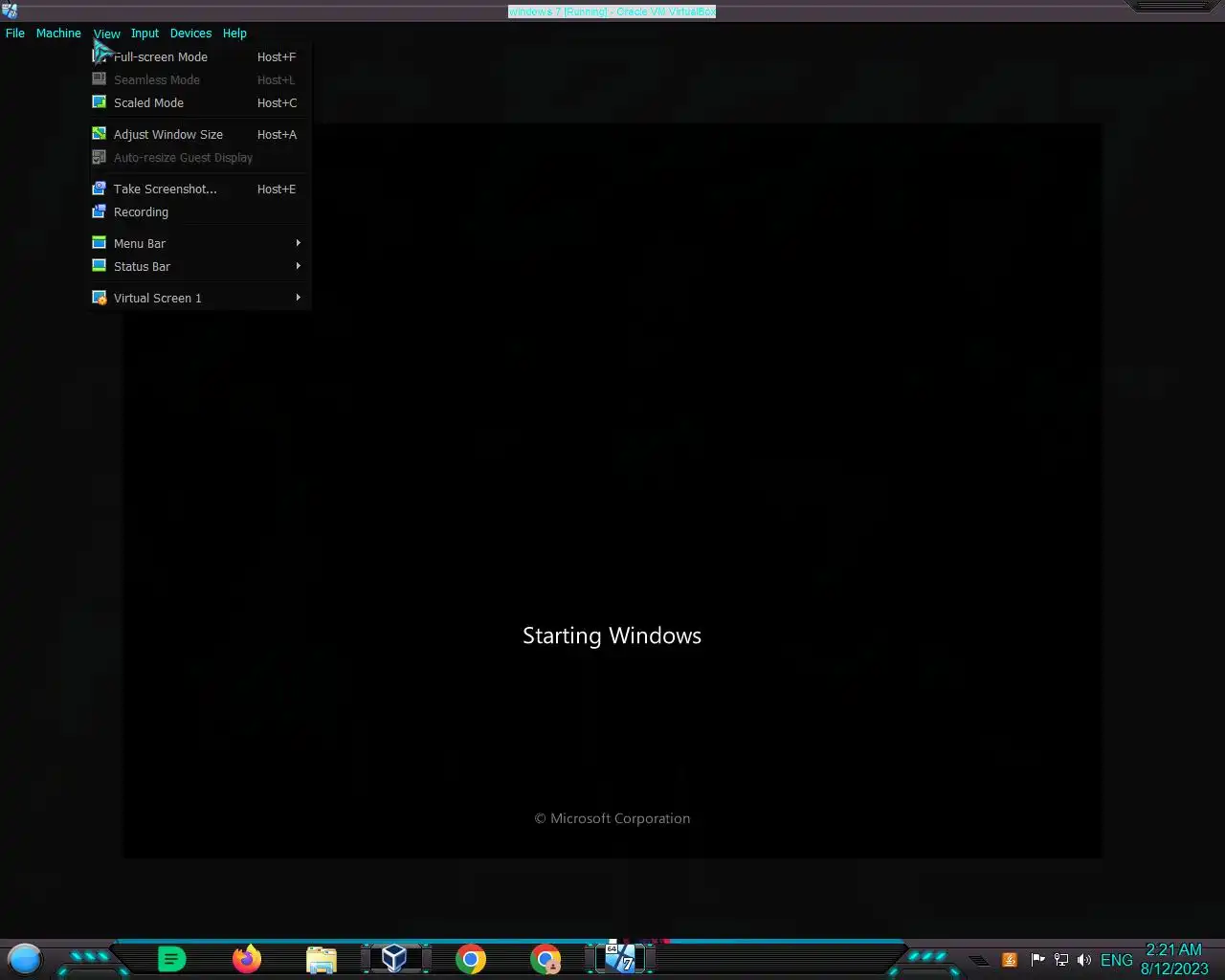Open the first Chrome taskbar icon
1225x980 pixels.
click(471, 959)
